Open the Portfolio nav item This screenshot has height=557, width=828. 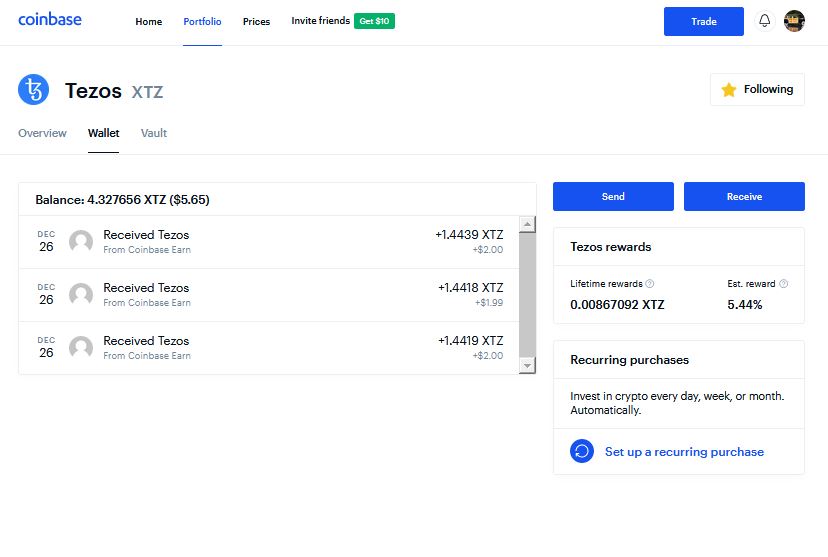202,22
